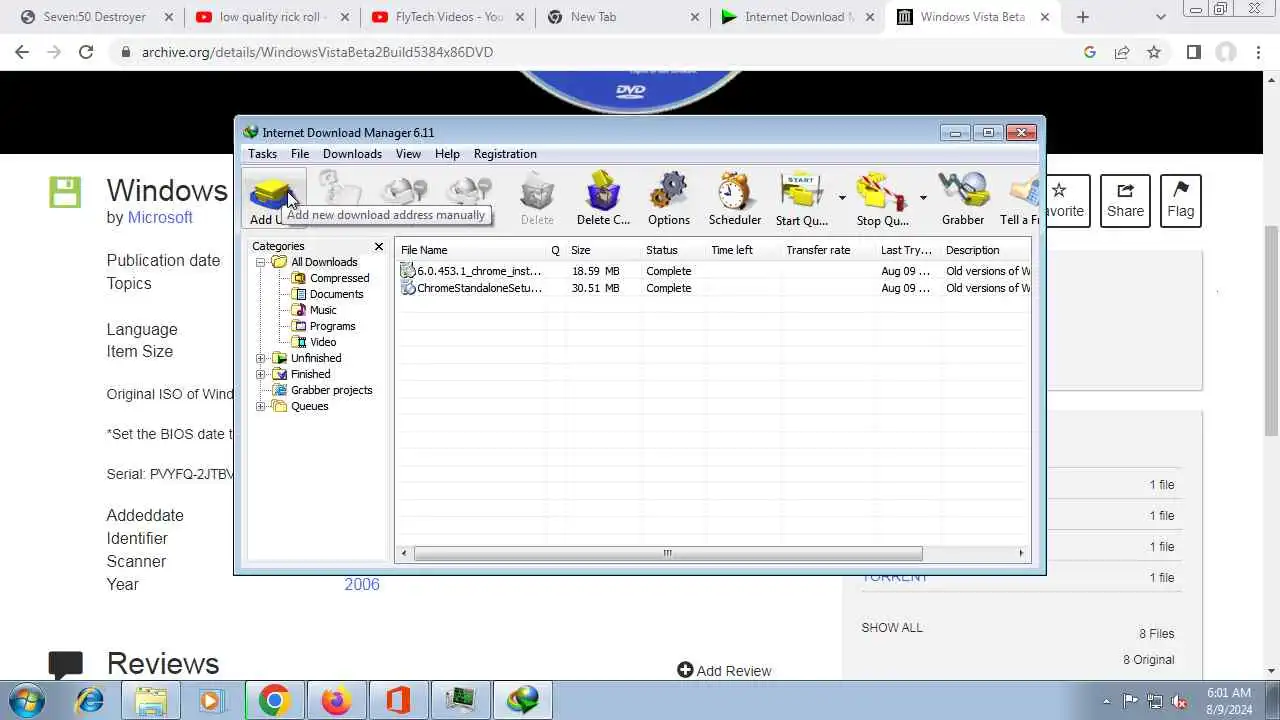This screenshot has height=720, width=1280.
Task: Switch to the FlyTech Videos tab
Action: [446, 17]
